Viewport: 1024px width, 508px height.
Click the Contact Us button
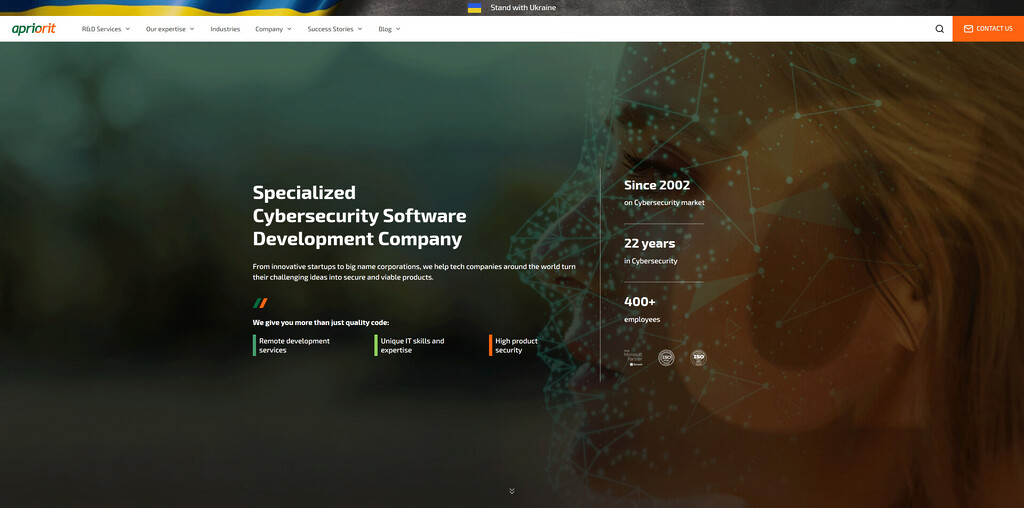point(988,29)
